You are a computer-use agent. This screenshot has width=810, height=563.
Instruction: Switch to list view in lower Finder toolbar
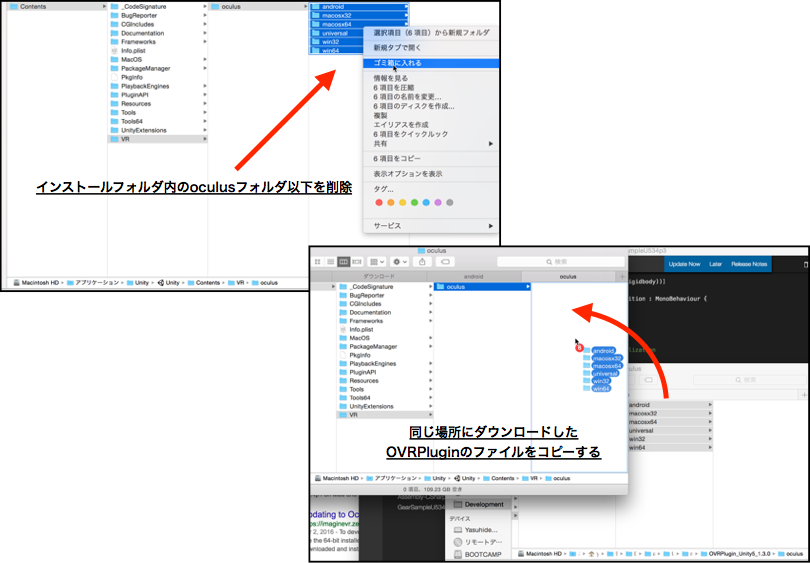(331, 262)
